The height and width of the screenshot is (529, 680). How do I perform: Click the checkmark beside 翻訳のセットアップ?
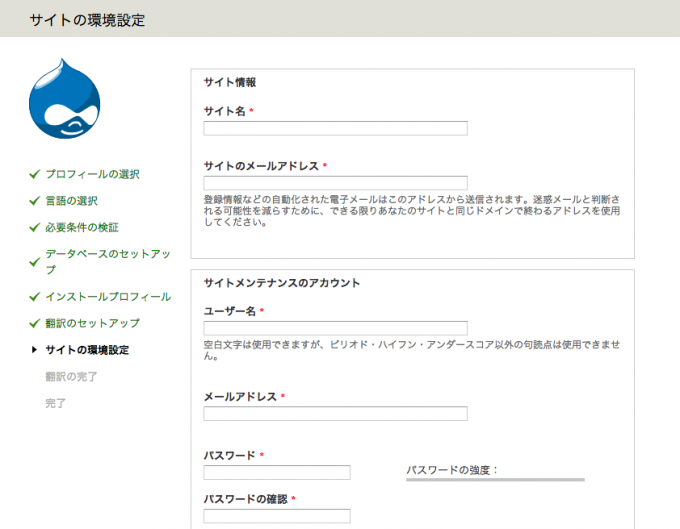click(x=34, y=324)
